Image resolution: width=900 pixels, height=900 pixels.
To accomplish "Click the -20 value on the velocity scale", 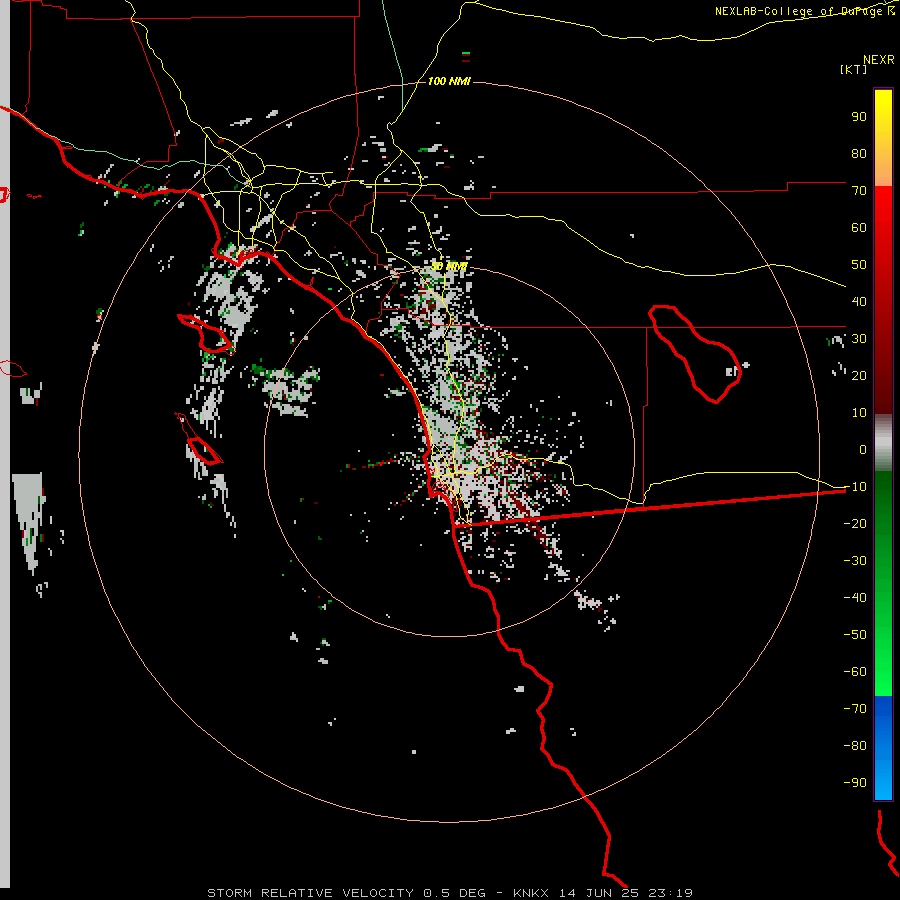I will click(855, 523).
